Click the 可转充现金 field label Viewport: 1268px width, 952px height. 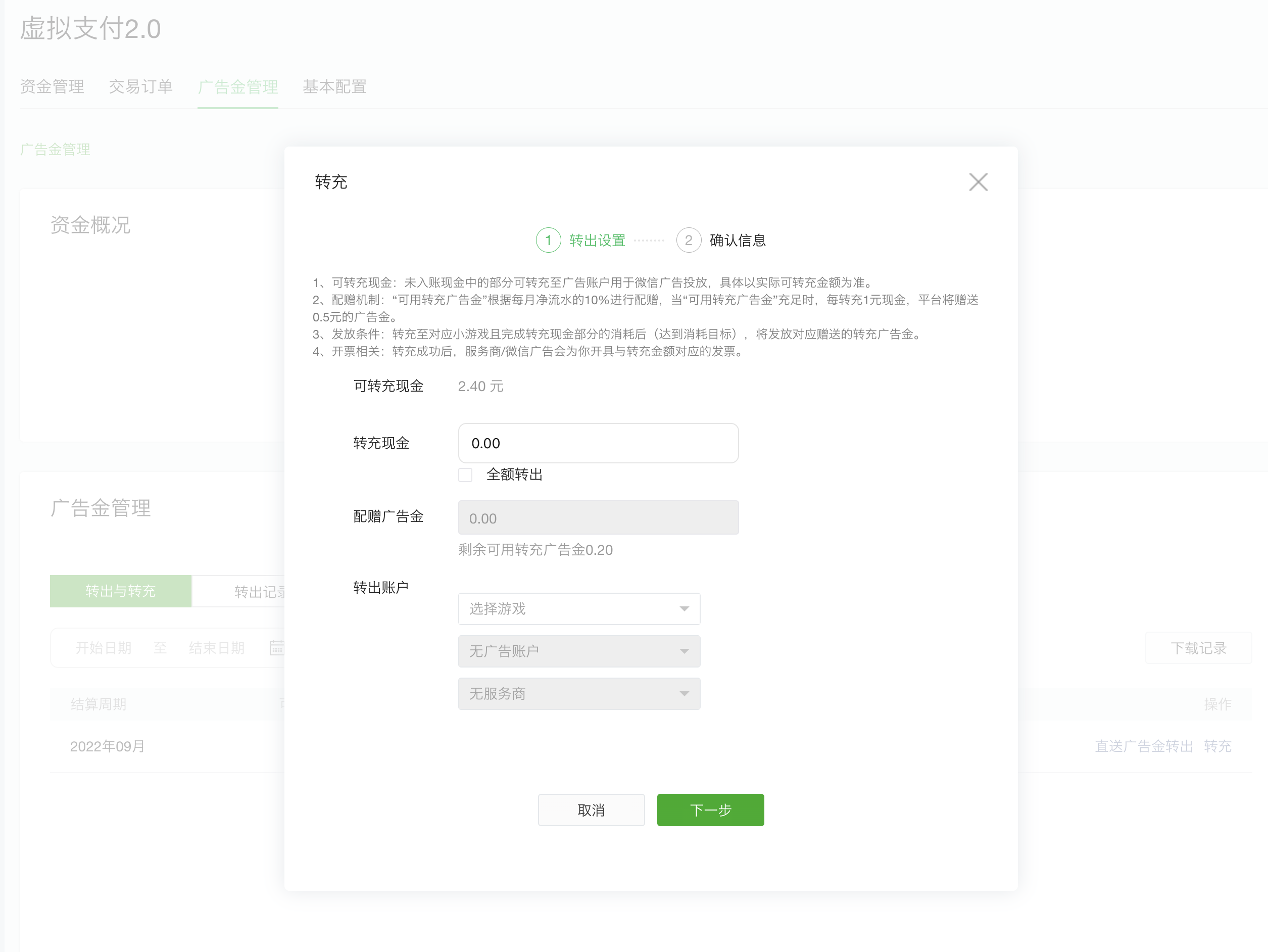pos(388,386)
